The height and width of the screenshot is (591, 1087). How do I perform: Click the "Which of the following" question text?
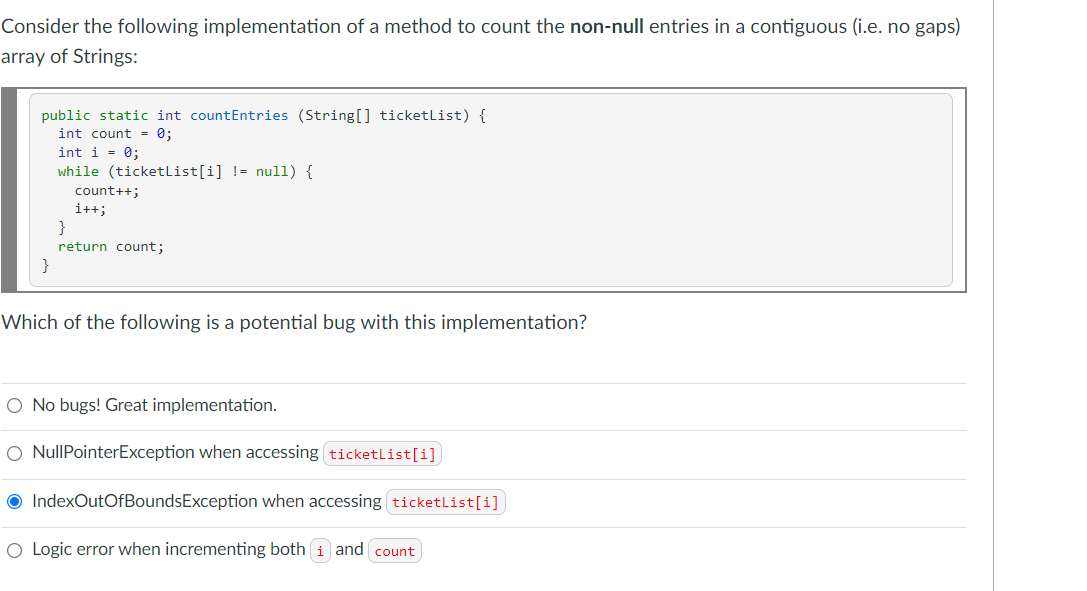tap(294, 322)
